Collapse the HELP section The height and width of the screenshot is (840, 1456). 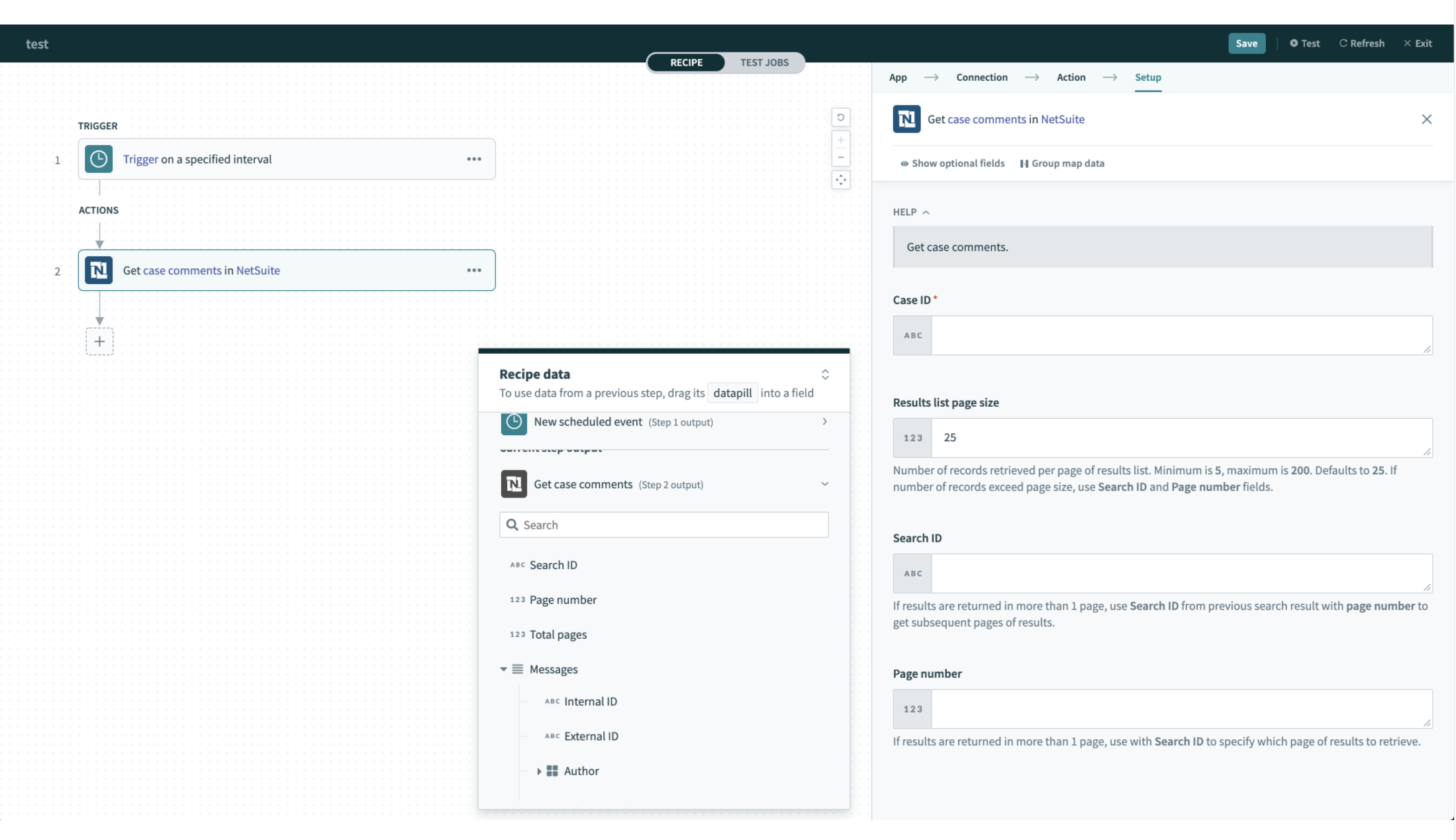tap(911, 212)
